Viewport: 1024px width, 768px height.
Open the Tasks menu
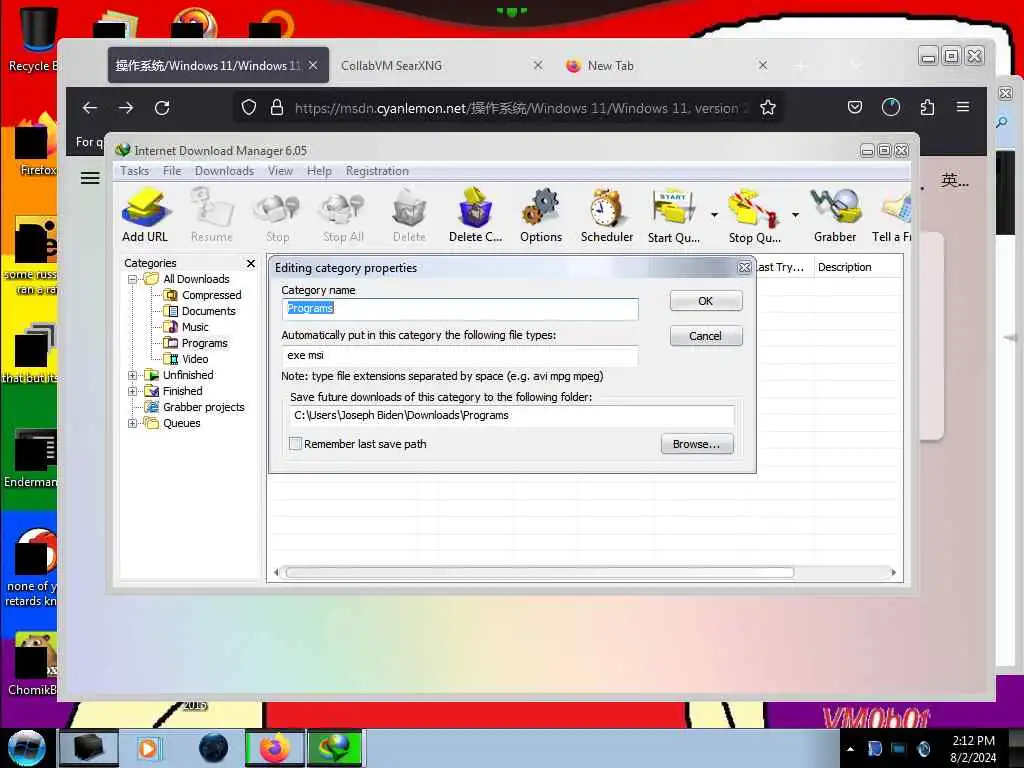click(x=135, y=171)
